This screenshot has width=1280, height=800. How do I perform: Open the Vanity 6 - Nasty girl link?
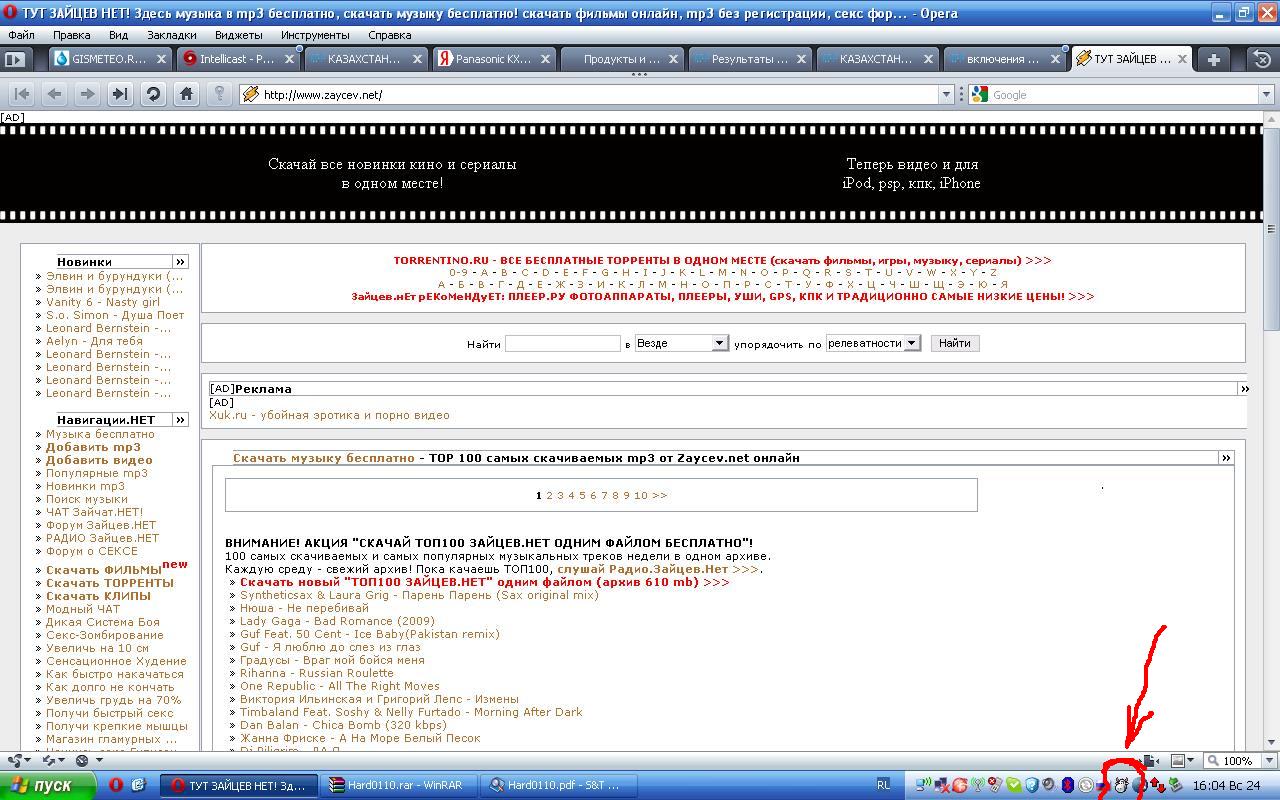click(x=103, y=302)
